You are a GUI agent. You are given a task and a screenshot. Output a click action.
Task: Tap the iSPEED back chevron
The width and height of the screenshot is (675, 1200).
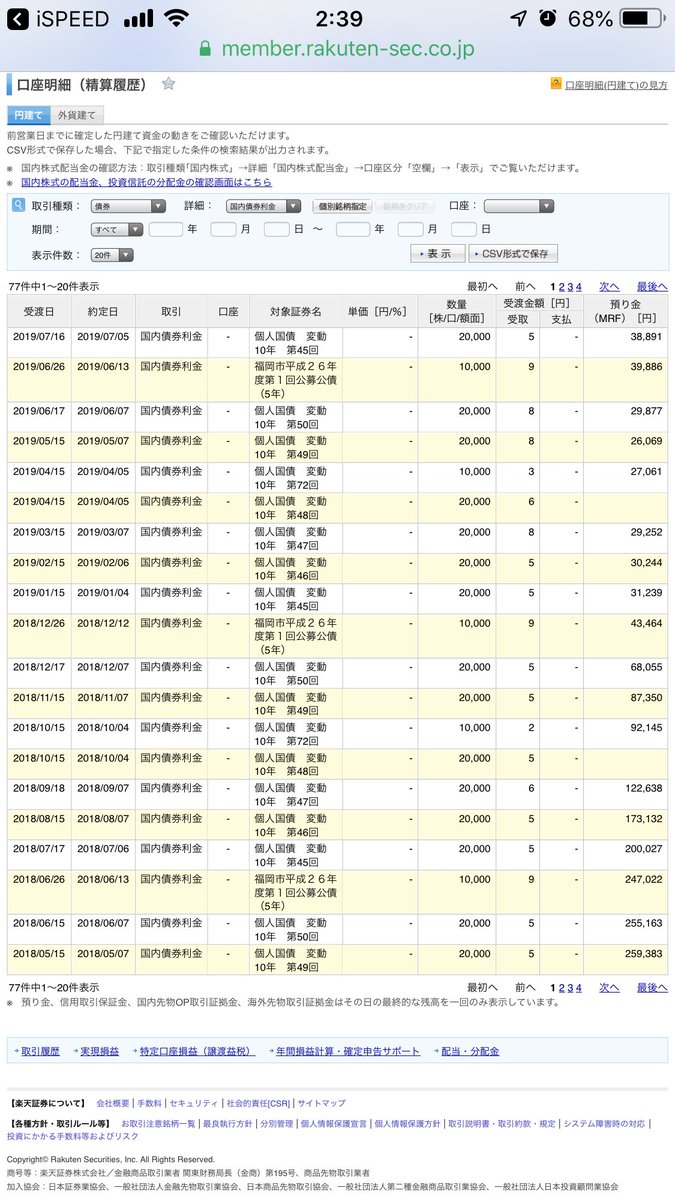pyautogui.click(x=19, y=19)
